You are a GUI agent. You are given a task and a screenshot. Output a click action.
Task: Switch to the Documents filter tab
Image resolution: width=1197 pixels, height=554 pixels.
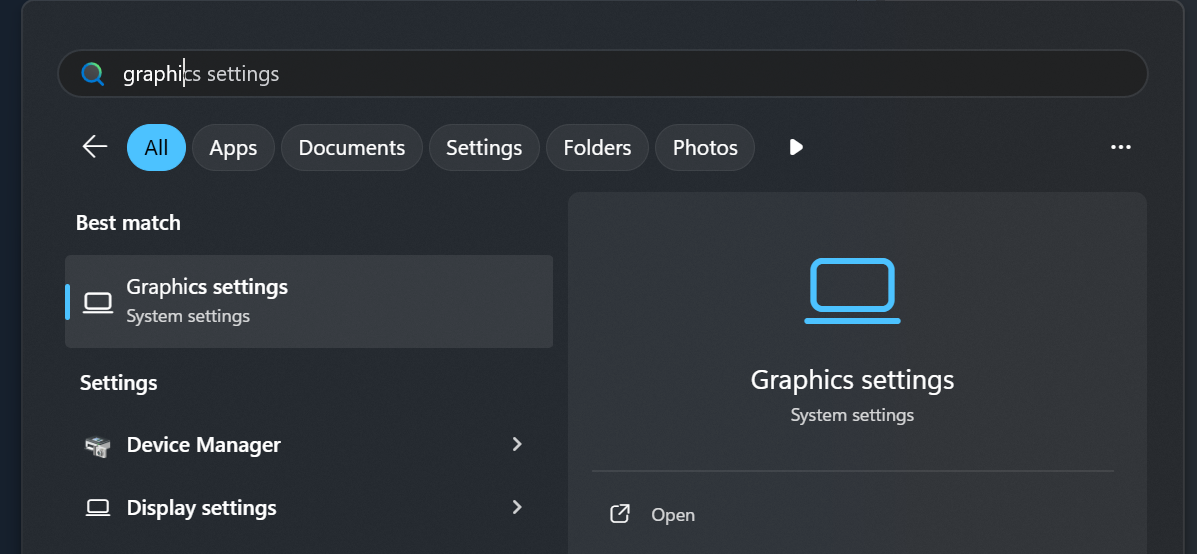pyautogui.click(x=352, y=148)
